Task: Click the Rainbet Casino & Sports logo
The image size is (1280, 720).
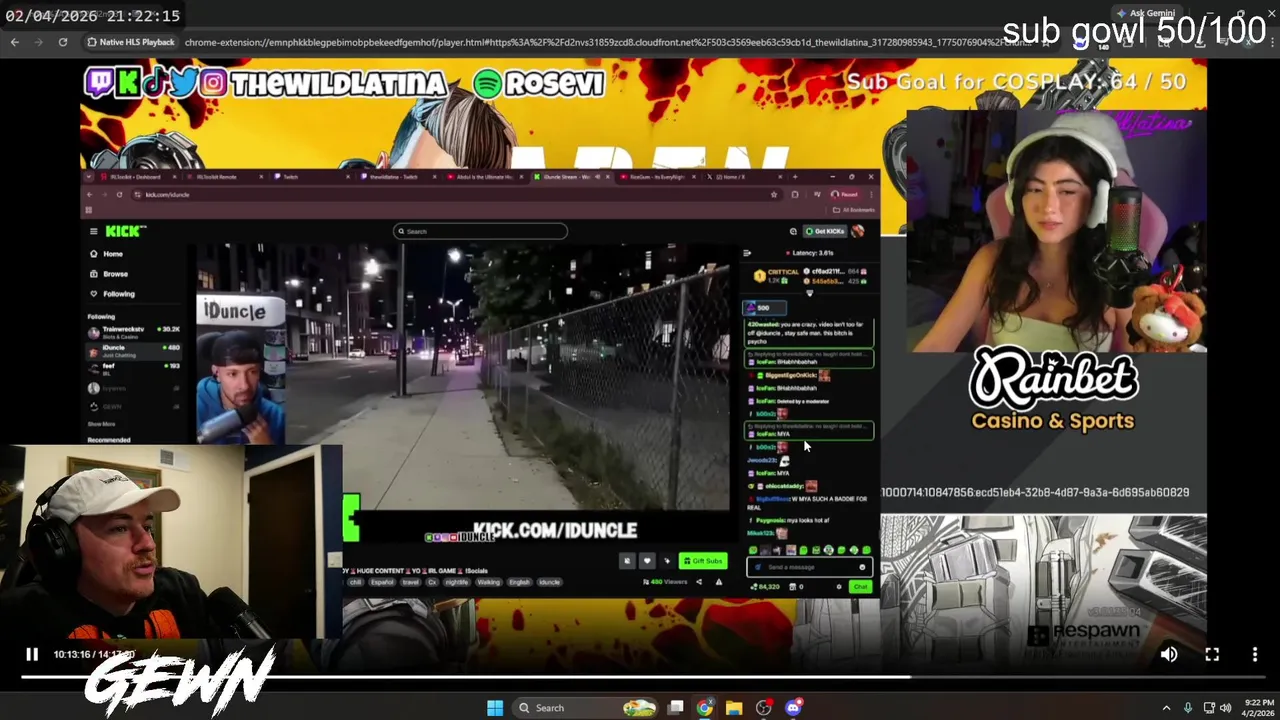Action: pyautogui.click(x=1052, y=390)
